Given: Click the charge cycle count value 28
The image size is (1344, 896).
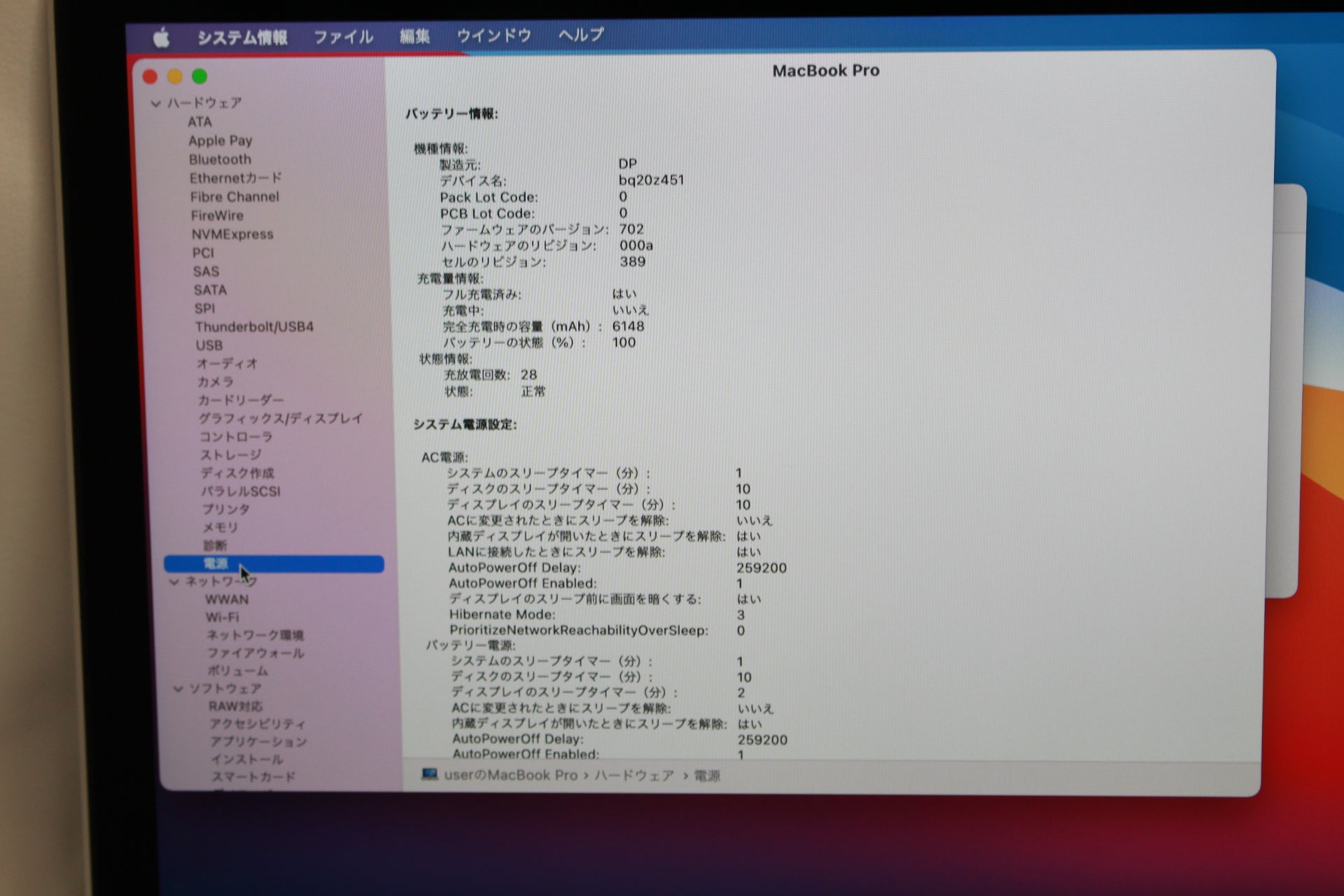Looking at the screenshot, I should (528, 374).
